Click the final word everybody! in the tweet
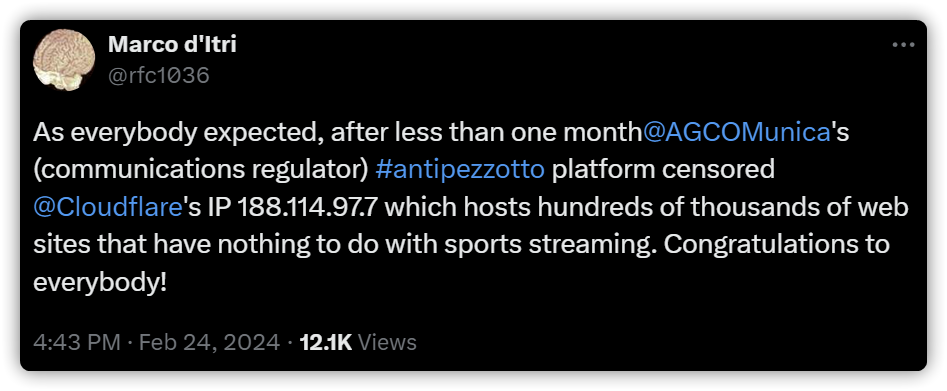Image resolution: width=947 pixels, height=391 pixels. coord(100,282)
